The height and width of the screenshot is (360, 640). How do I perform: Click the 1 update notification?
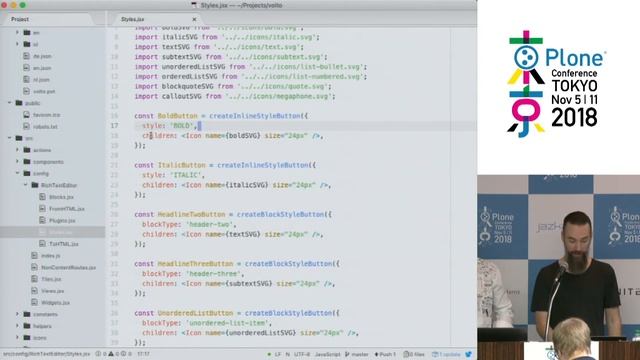[446, 354]
